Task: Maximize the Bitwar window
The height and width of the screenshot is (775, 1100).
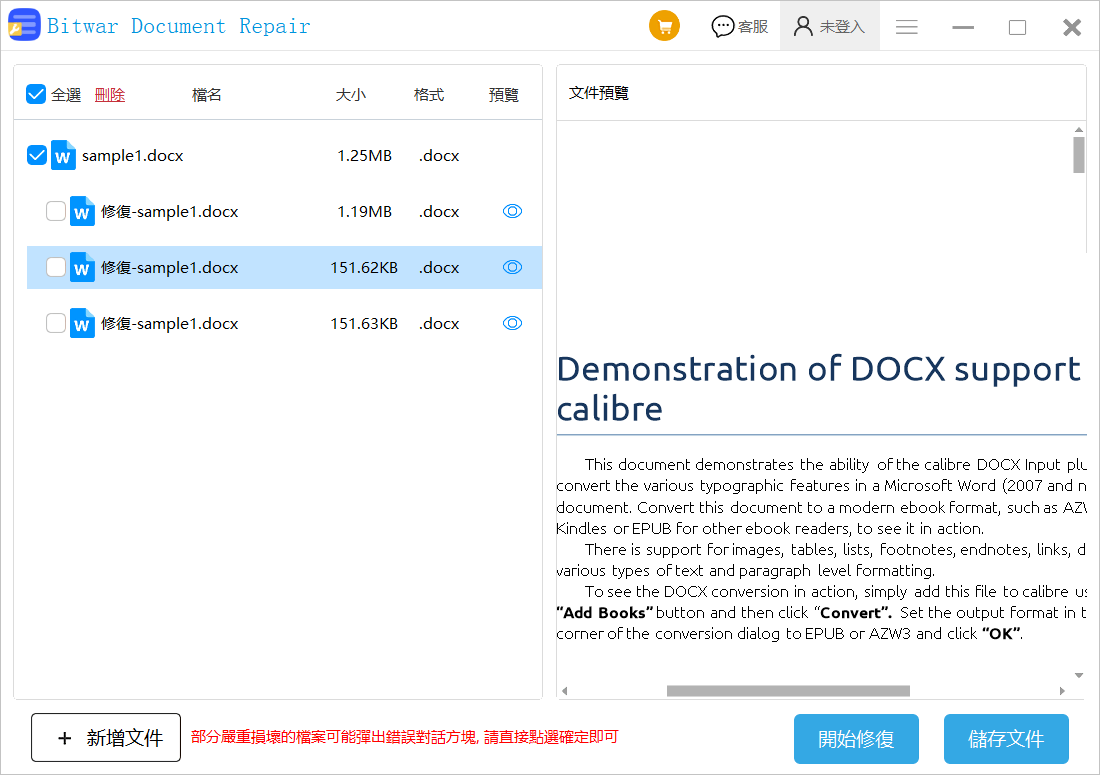Action: click(x=1017, y=27)
